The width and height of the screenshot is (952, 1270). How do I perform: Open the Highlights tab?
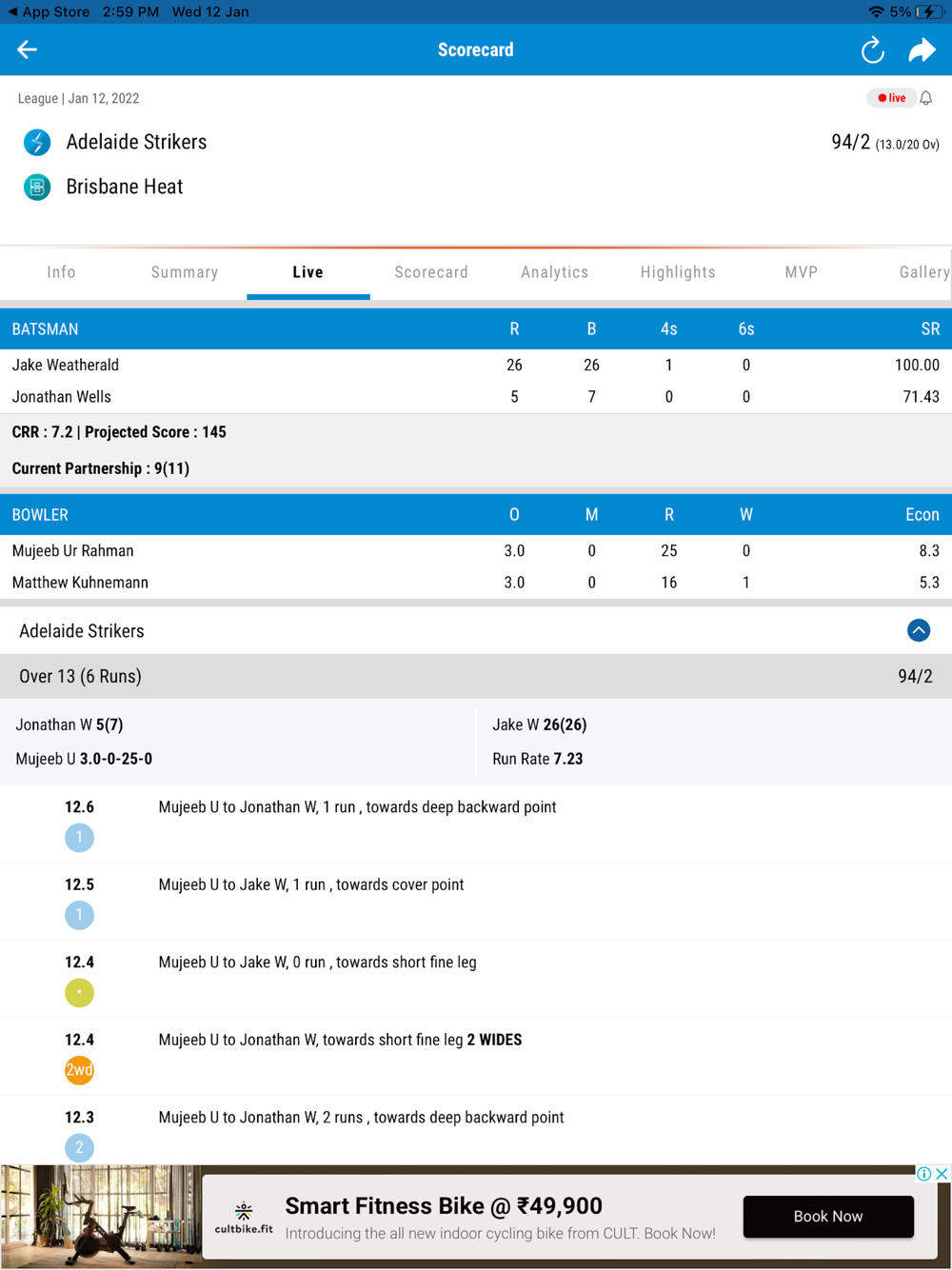pos(678,272)
